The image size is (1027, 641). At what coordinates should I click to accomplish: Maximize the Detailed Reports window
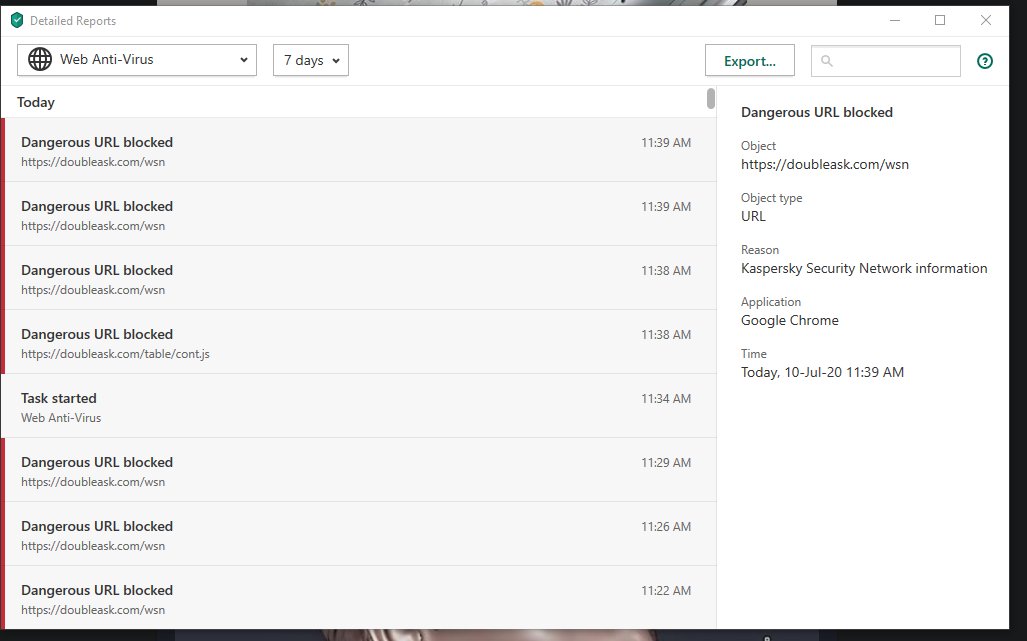point(940,20)
